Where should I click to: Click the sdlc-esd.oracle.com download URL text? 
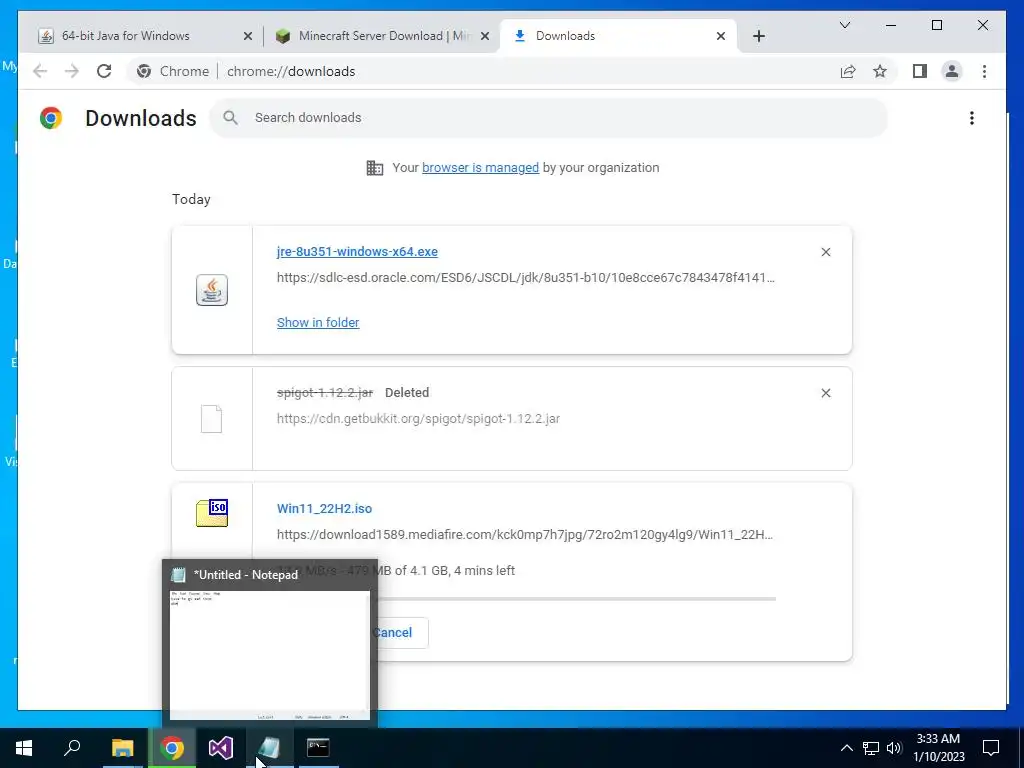tap(526, 278)
